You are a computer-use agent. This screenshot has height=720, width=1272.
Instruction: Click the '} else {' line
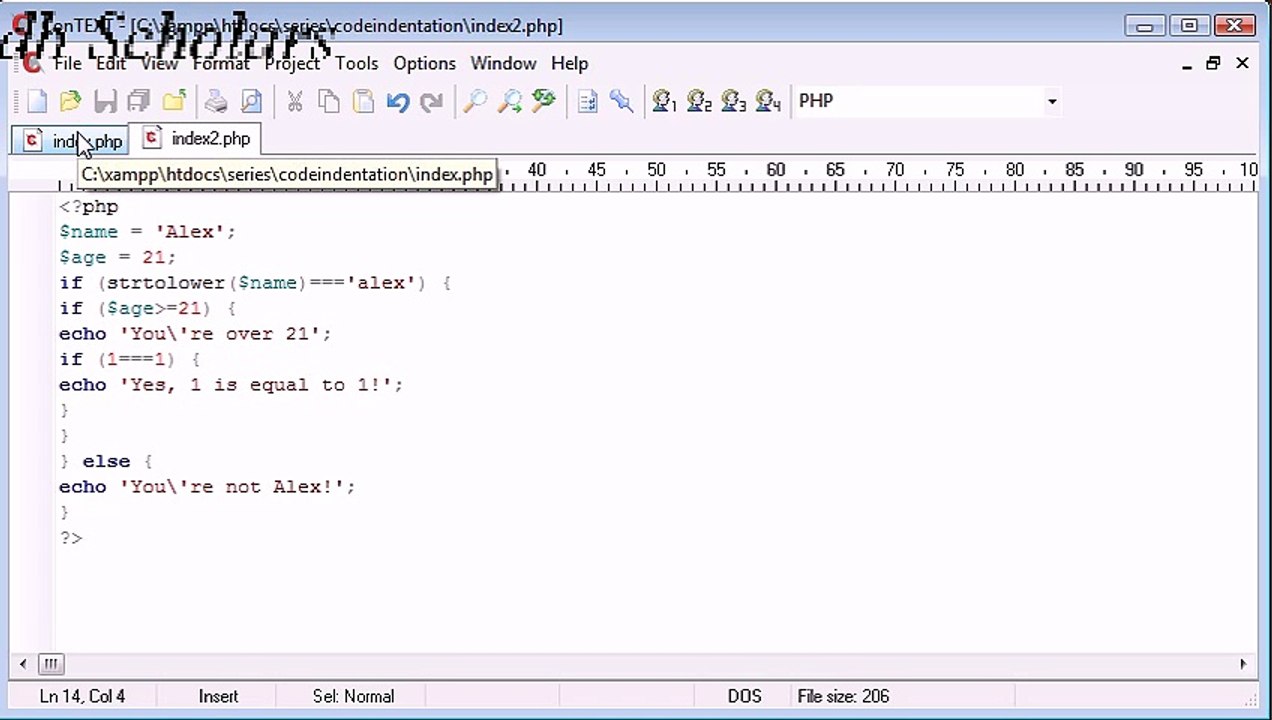106,462
